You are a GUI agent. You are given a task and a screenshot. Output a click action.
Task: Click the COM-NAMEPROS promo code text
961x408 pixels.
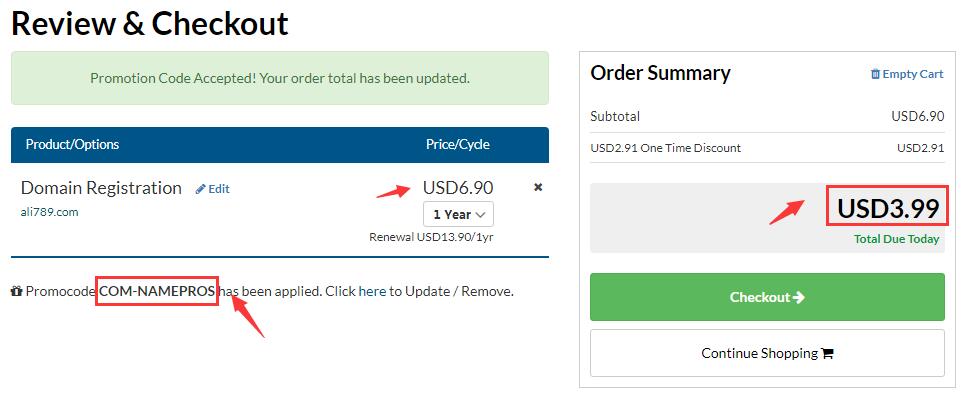[x=157, y=292]
